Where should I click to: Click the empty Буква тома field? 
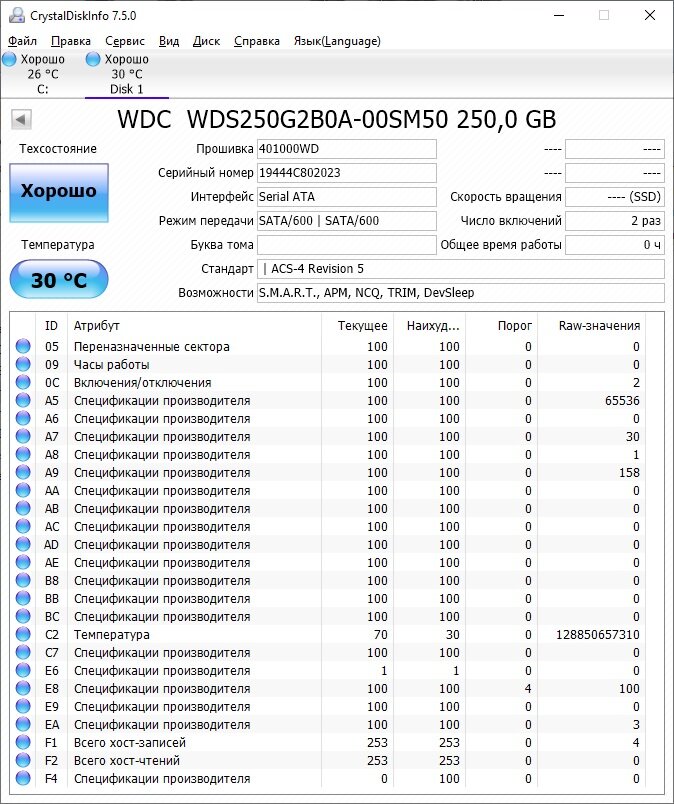pyautogui.click(x=347, y=245)
